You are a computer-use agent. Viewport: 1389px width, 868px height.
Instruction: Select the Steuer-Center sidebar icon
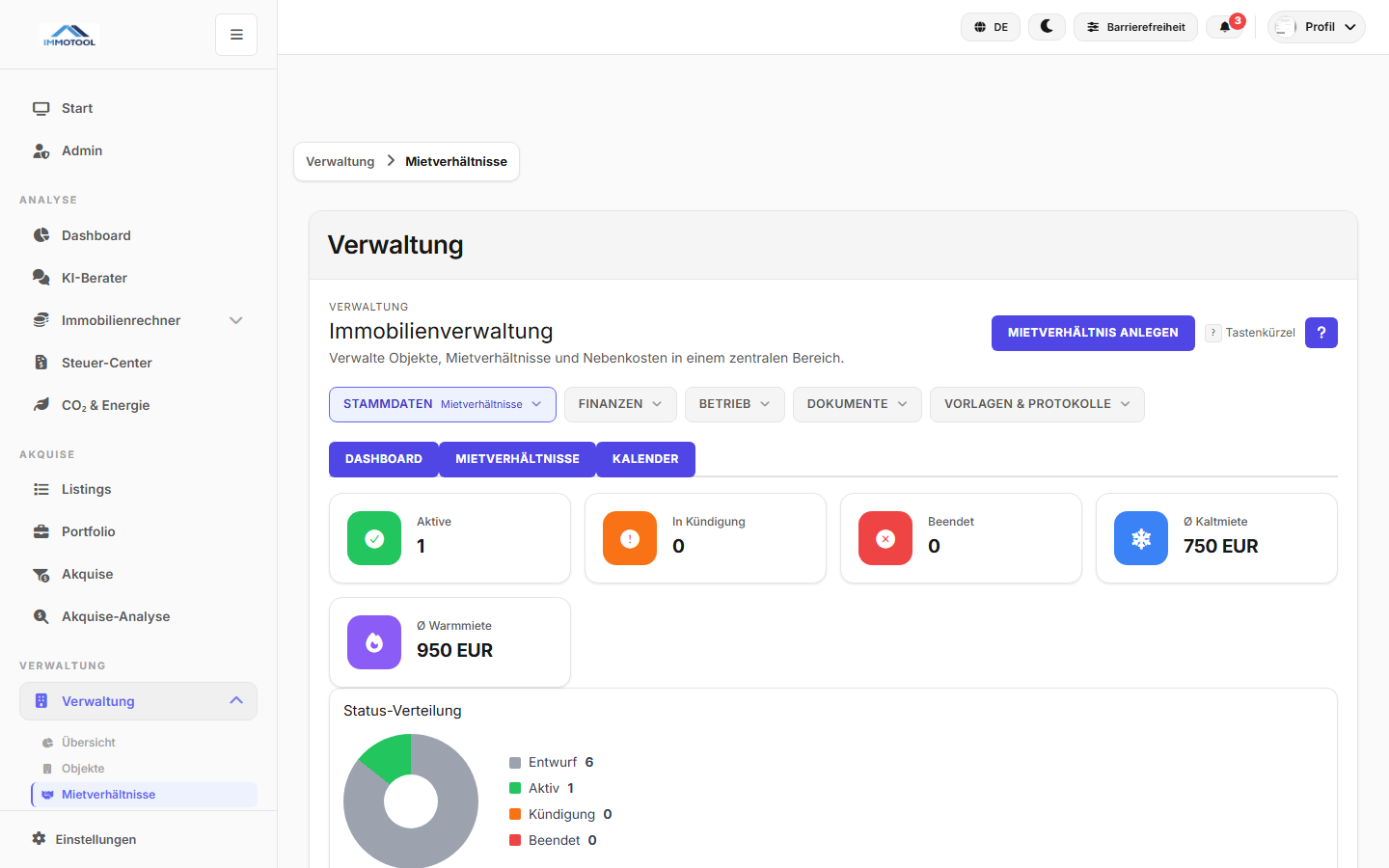[x=41, y=362]
